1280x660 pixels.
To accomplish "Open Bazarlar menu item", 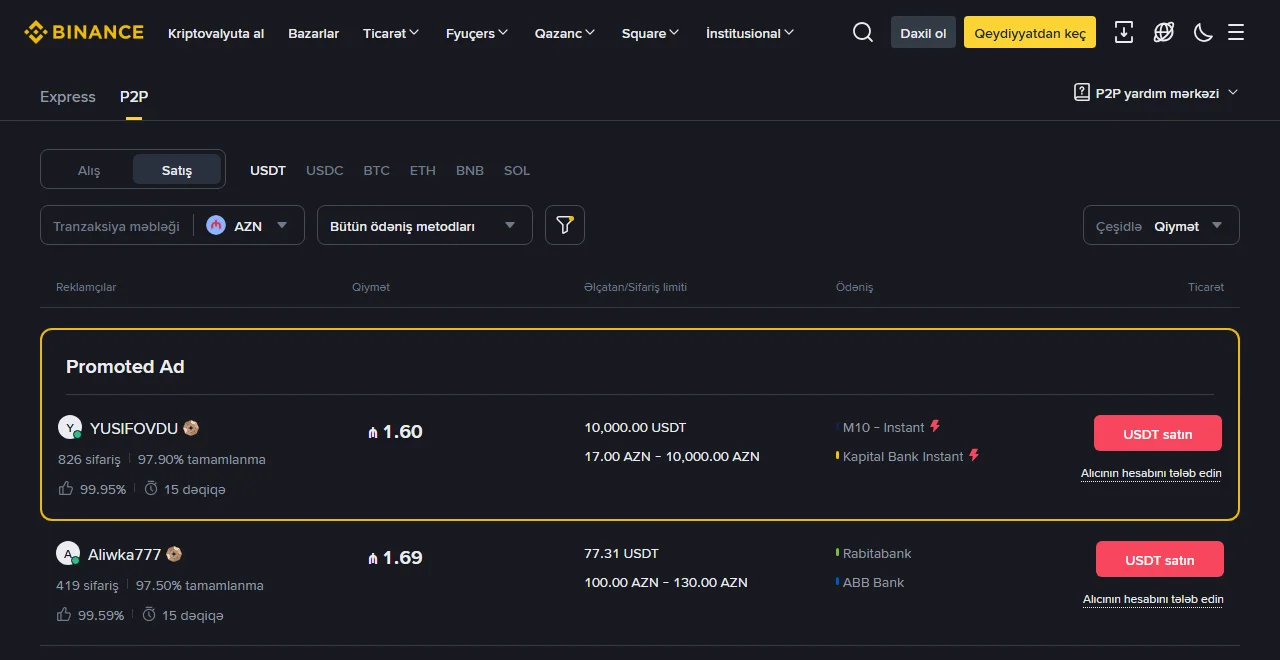I will click(314, 33).
